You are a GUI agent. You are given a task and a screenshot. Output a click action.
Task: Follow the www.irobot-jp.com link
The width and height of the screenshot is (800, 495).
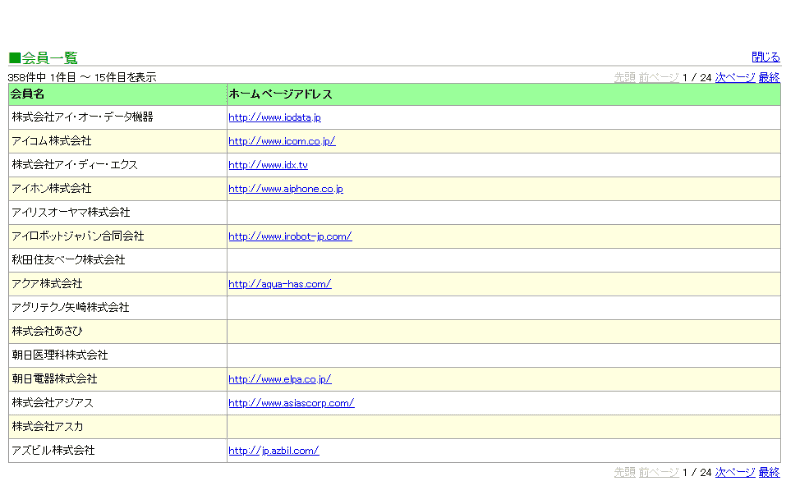tap(290, 236)
